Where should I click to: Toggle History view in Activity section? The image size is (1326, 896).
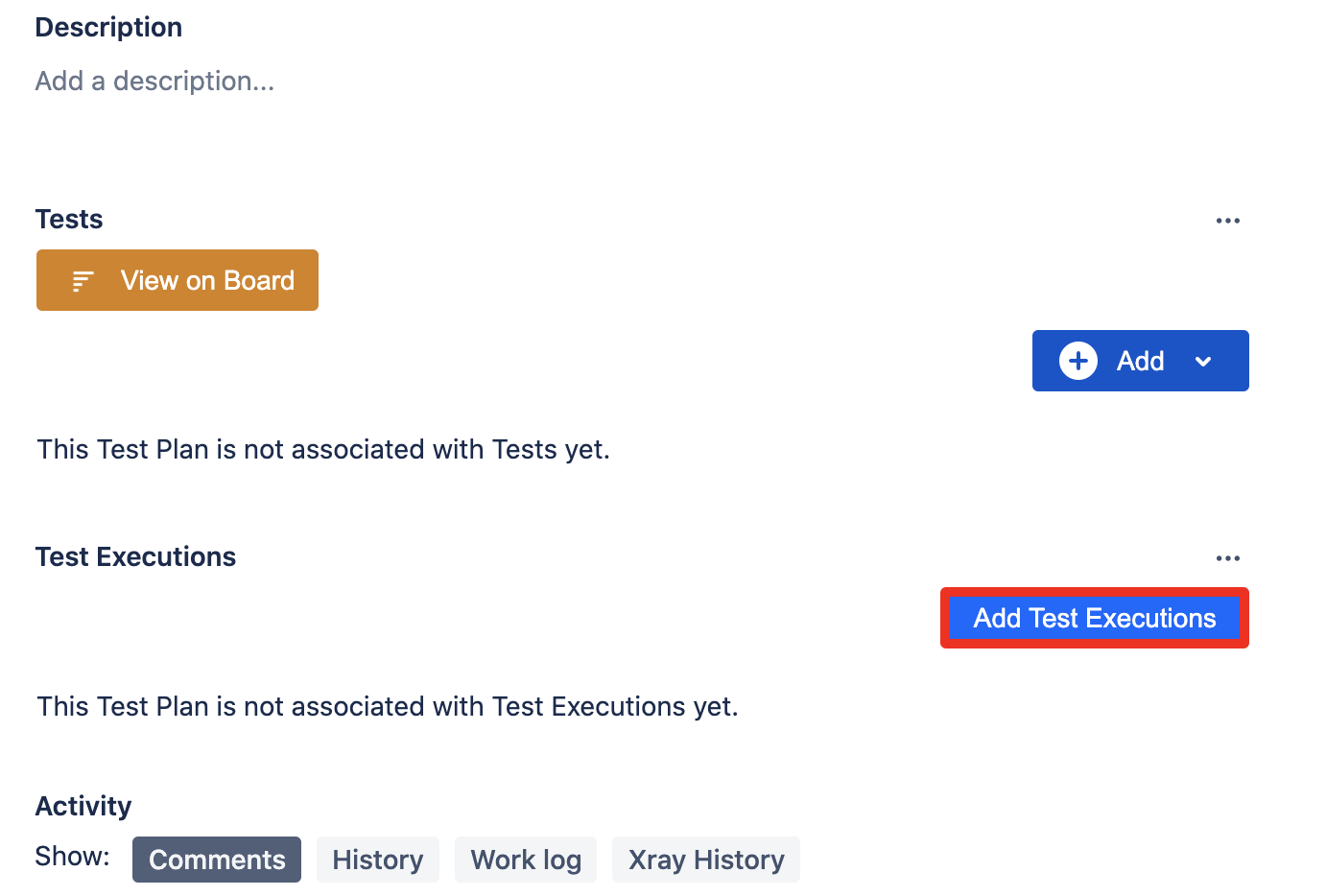click(377, 859)
